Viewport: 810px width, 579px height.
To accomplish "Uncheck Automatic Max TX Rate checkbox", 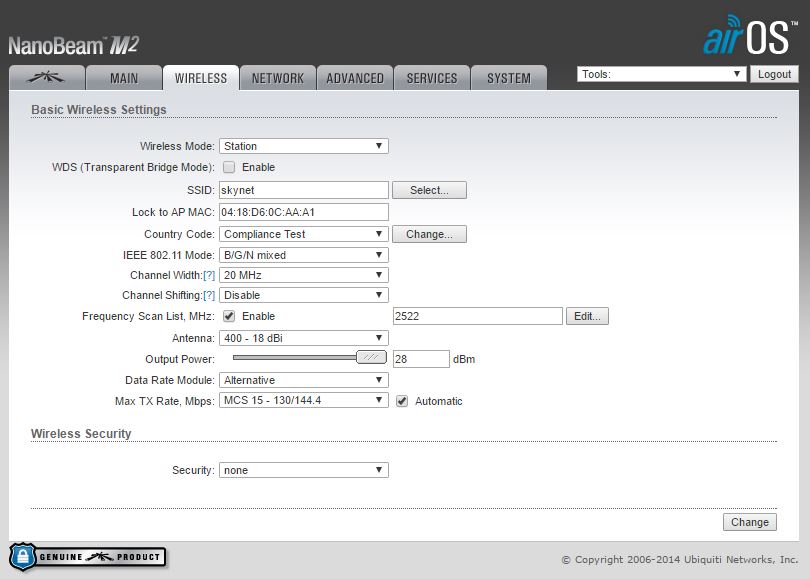I will click(402, 401).
